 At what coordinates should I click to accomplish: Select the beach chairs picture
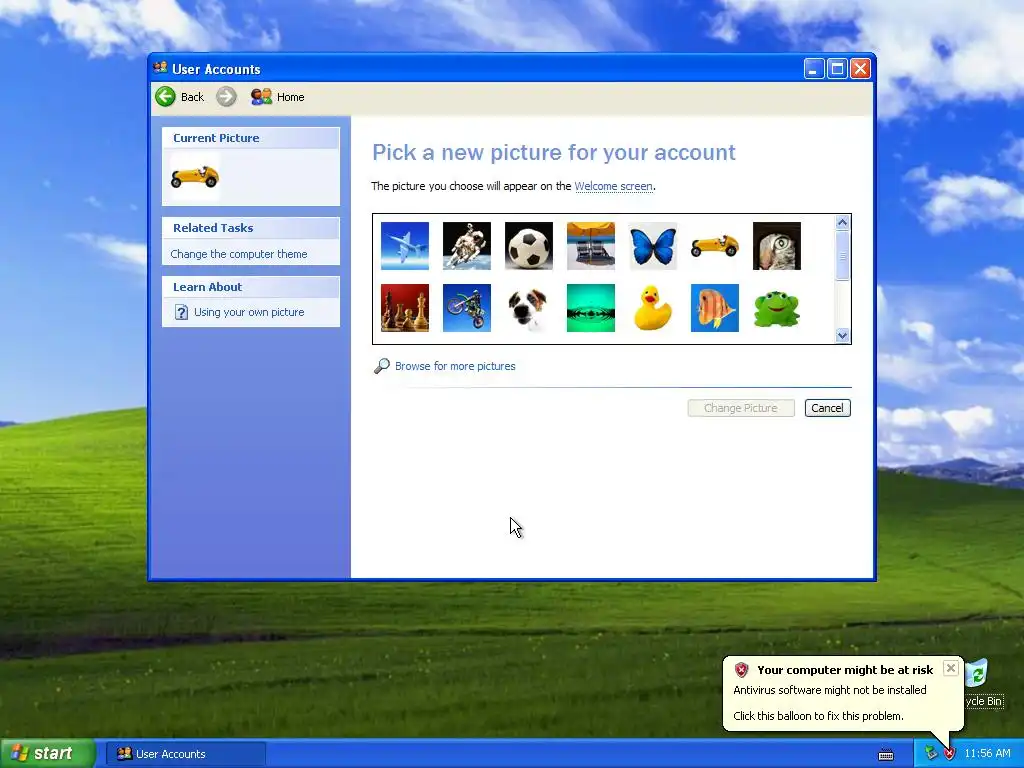coord(591,246)
